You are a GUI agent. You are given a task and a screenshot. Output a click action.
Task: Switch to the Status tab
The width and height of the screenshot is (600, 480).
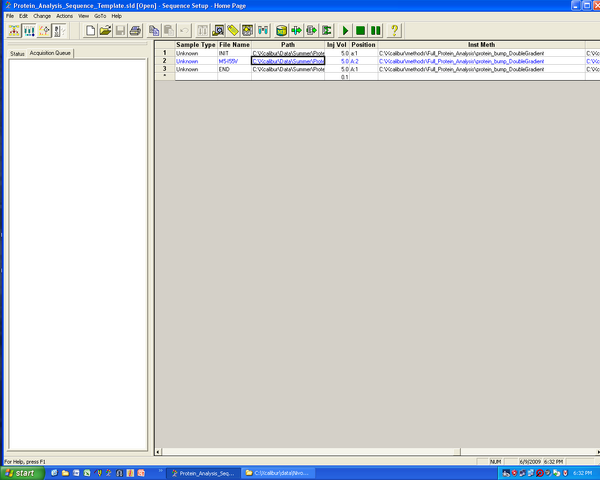tap(17, 53)
